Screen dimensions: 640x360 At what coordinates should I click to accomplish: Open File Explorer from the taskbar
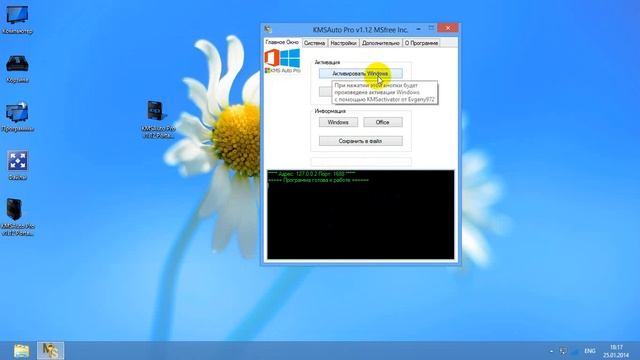pyautogui.click(x=21, y=351)
